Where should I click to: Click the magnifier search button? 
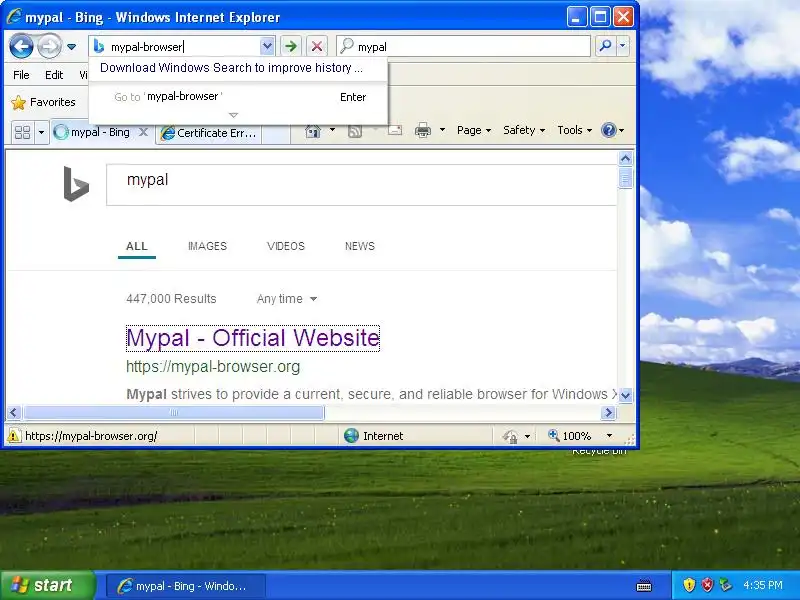605,46
